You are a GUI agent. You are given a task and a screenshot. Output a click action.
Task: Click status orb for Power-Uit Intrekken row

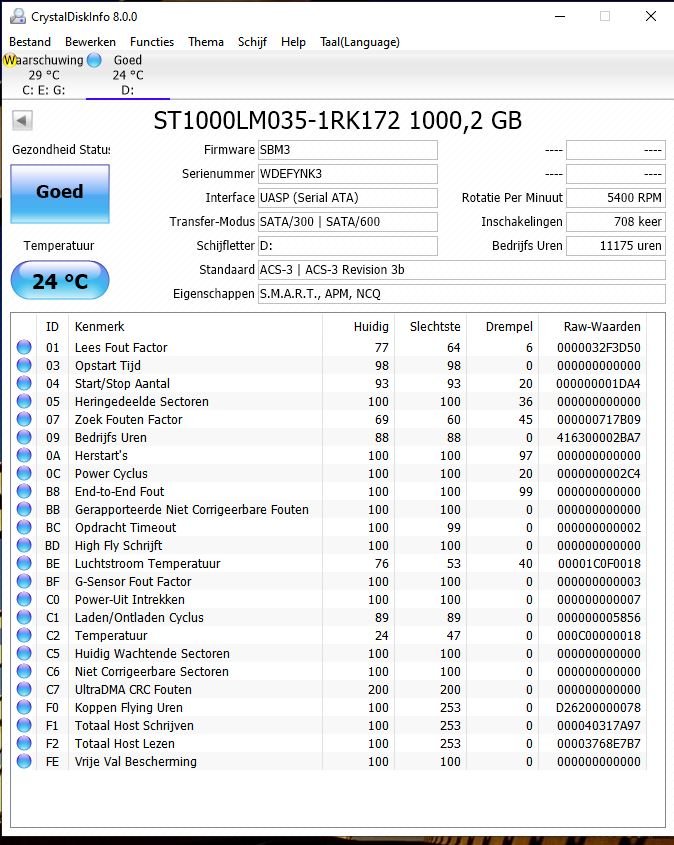pyautogui.click(x=24, y=599)
